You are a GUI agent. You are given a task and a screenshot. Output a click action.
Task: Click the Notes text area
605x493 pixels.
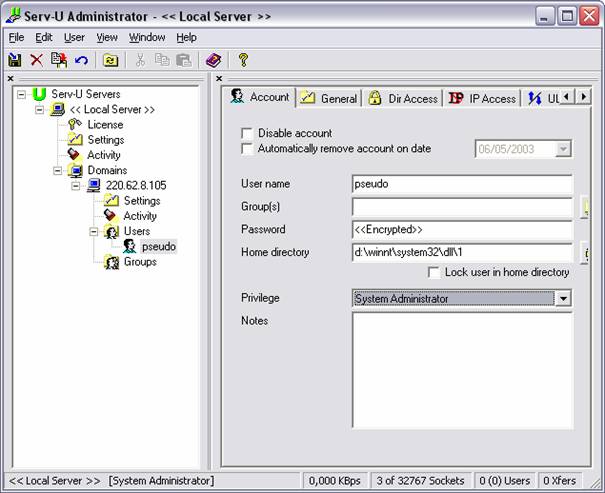point(462,370)
